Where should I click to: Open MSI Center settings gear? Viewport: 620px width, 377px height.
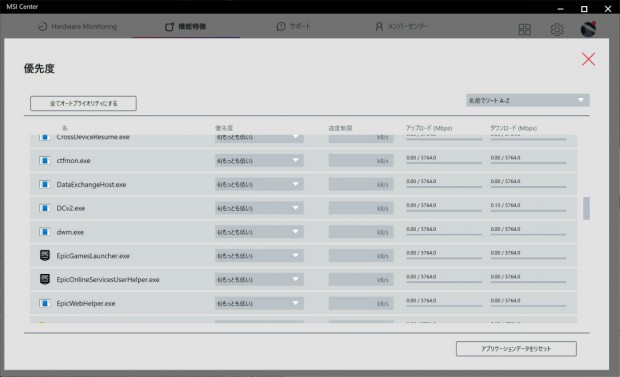click(x=557, y=29)
